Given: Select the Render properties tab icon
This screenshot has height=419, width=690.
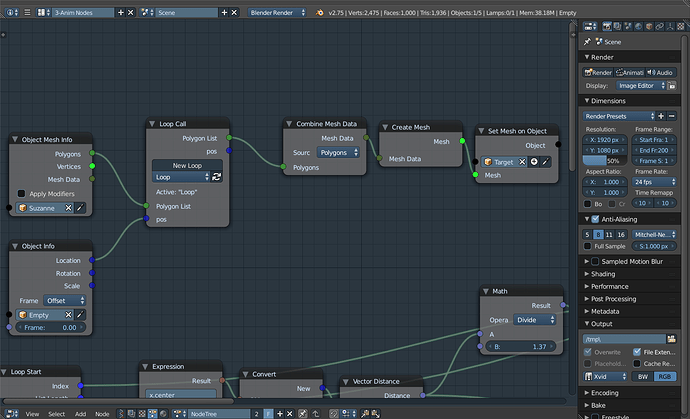Looking at the screenshot, I should click(607, 26).
